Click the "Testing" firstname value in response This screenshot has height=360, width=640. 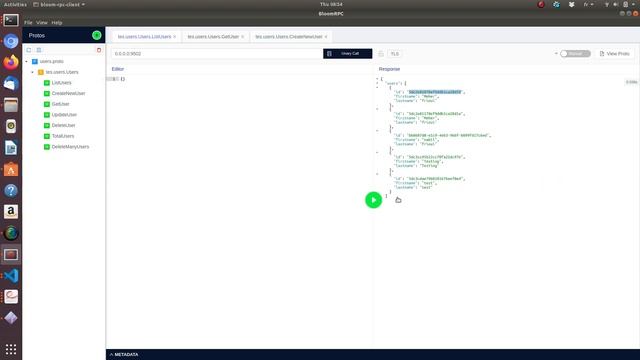click(x=430, y=162)
